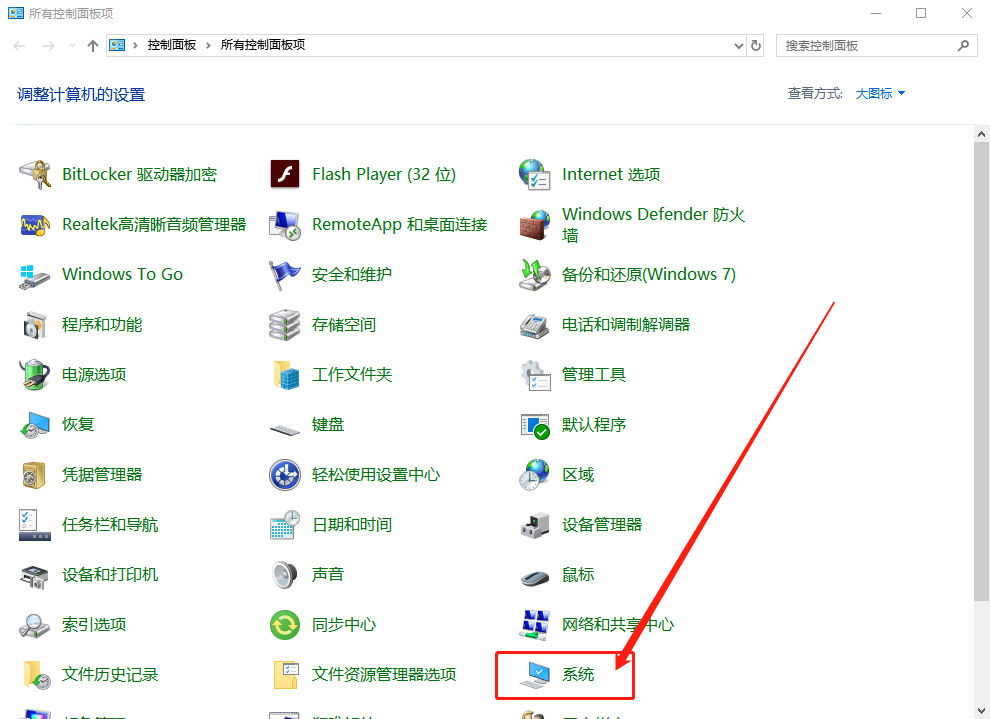Refresh the control panel view
The height and width of the screenshot is (719, 990).
point(756,45)
